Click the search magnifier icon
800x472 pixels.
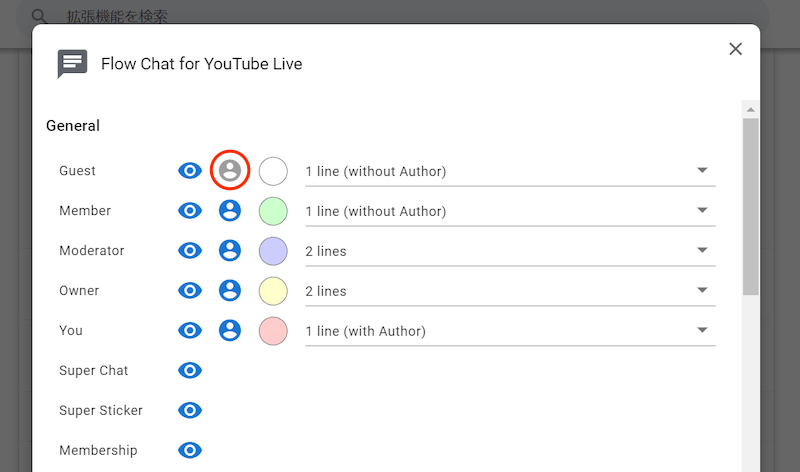click(40, 17)
